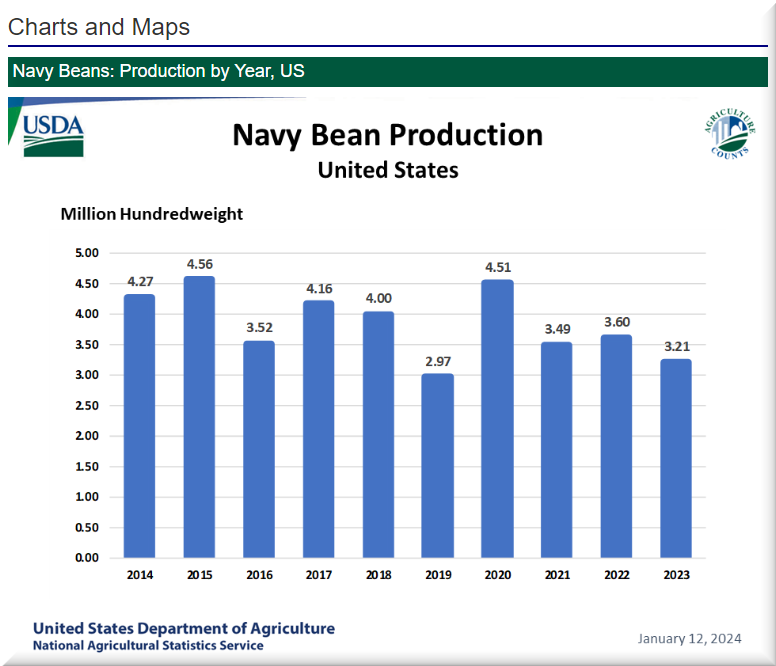Click the 5.00 y-axis value
This screenshot has height=666, width=776.
(86, 253)
